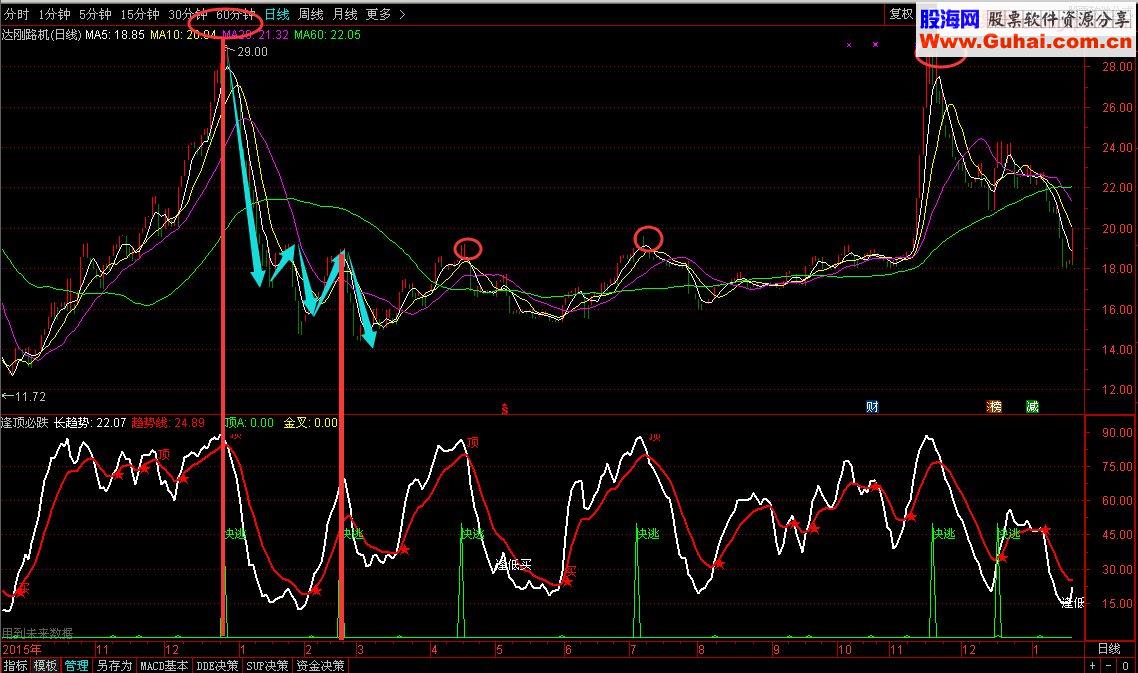Click 另存为 save-as button
1138x673 pixels.
pos(115,666)
